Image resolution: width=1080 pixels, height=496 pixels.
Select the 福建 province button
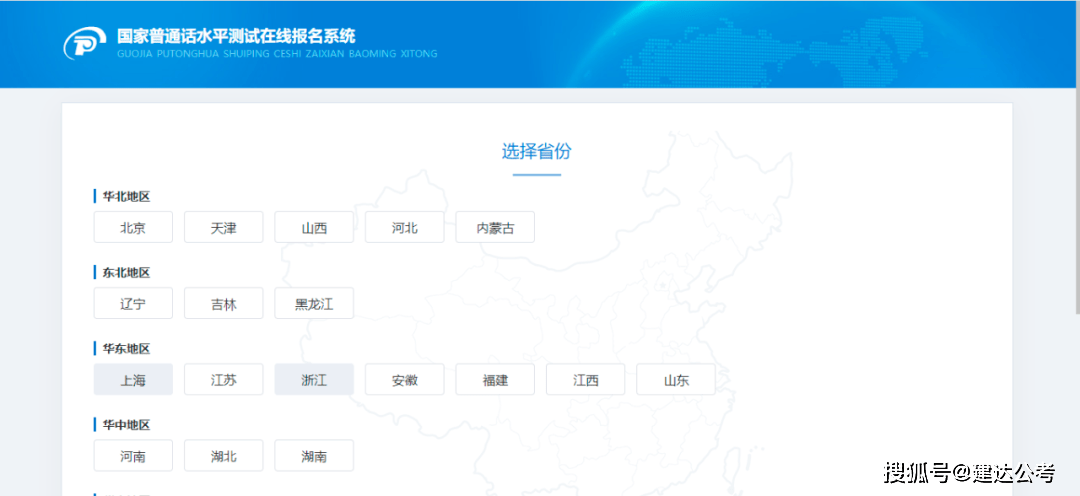tap(495, 379)
